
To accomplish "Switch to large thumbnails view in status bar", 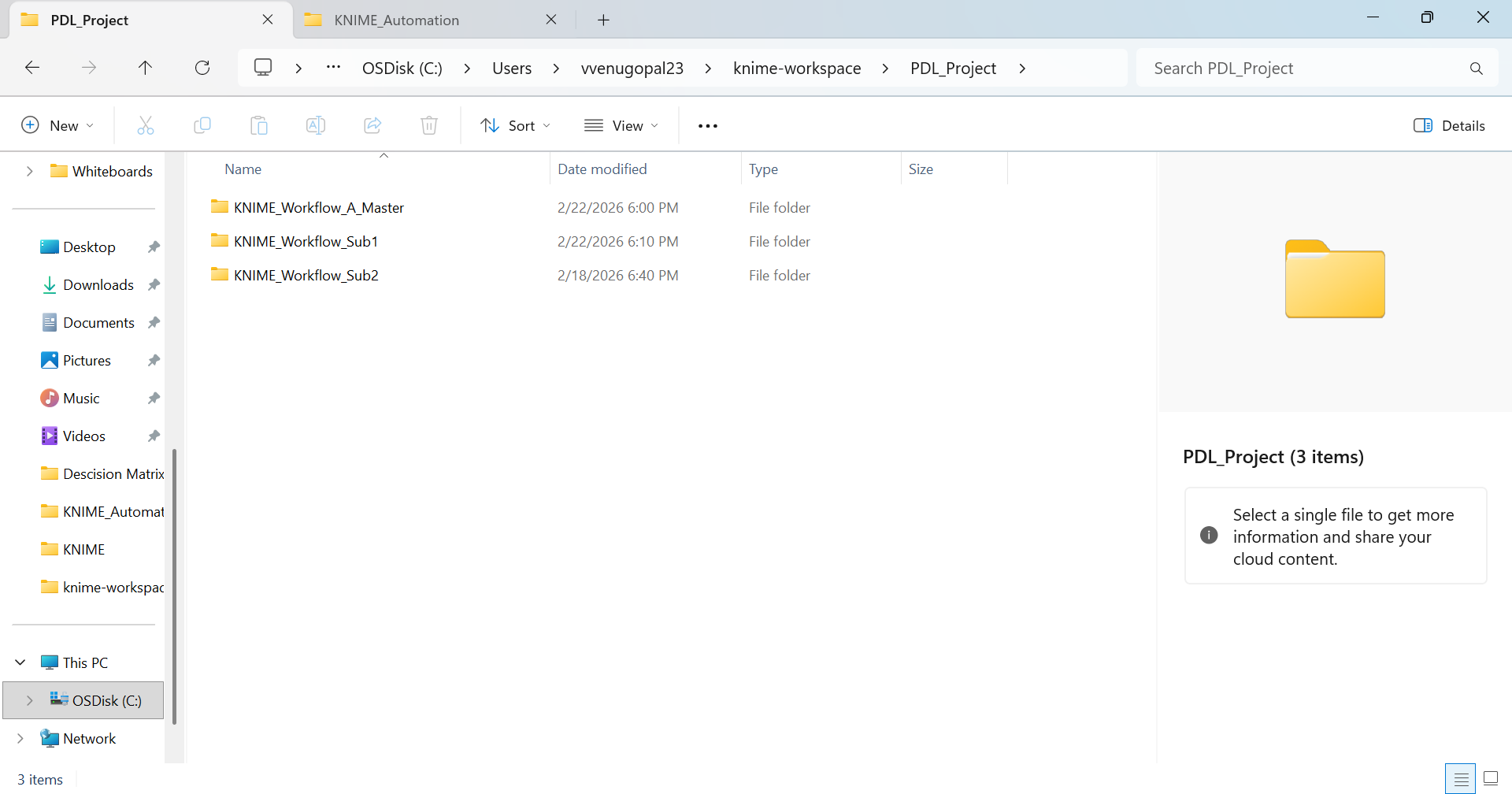I will tap(1491, 779).
